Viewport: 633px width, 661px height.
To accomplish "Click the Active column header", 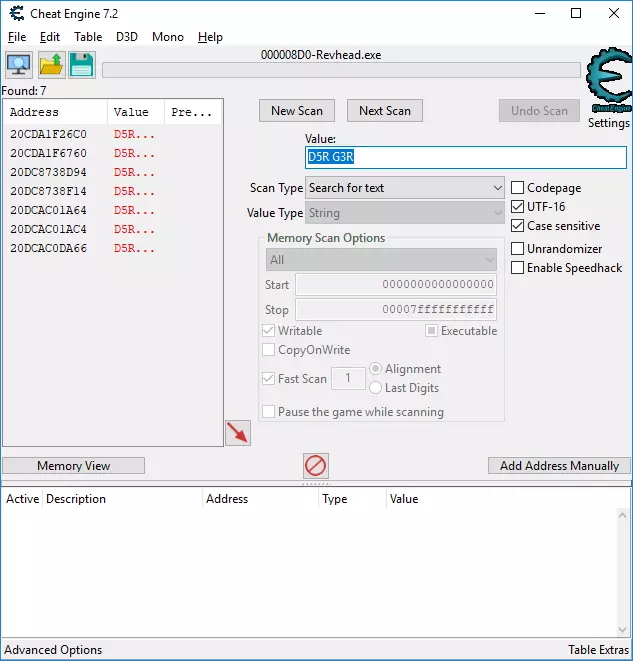I will point(22,499).
